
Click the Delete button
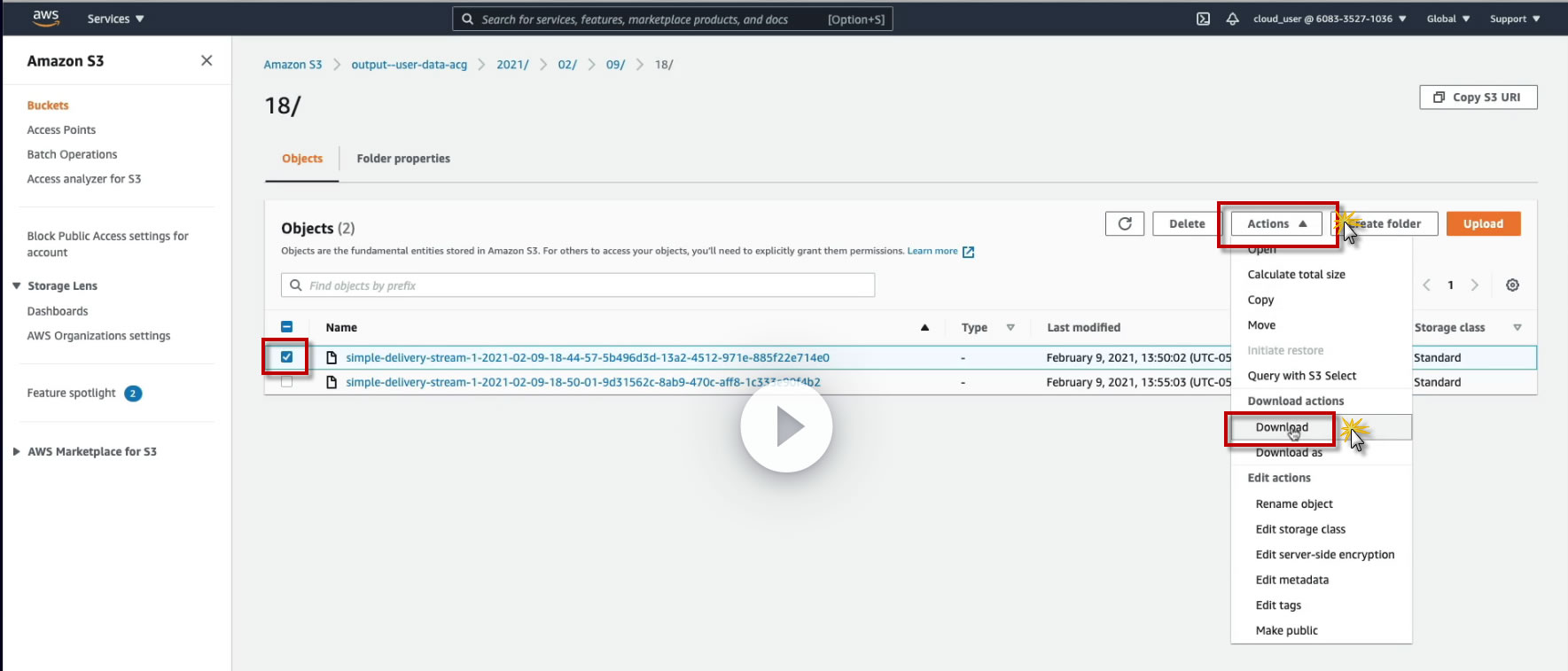coord(1187,223)
